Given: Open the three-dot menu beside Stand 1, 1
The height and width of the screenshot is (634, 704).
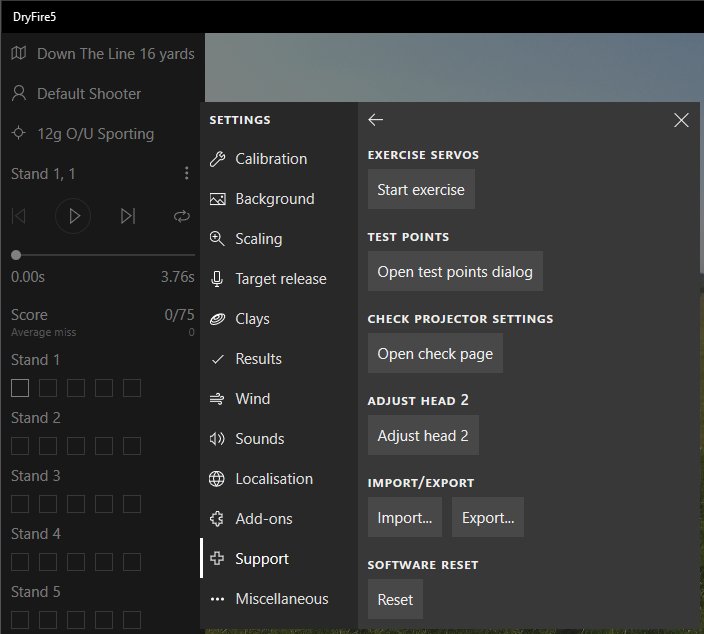Looking at the screenshot, I should (186, 174).
